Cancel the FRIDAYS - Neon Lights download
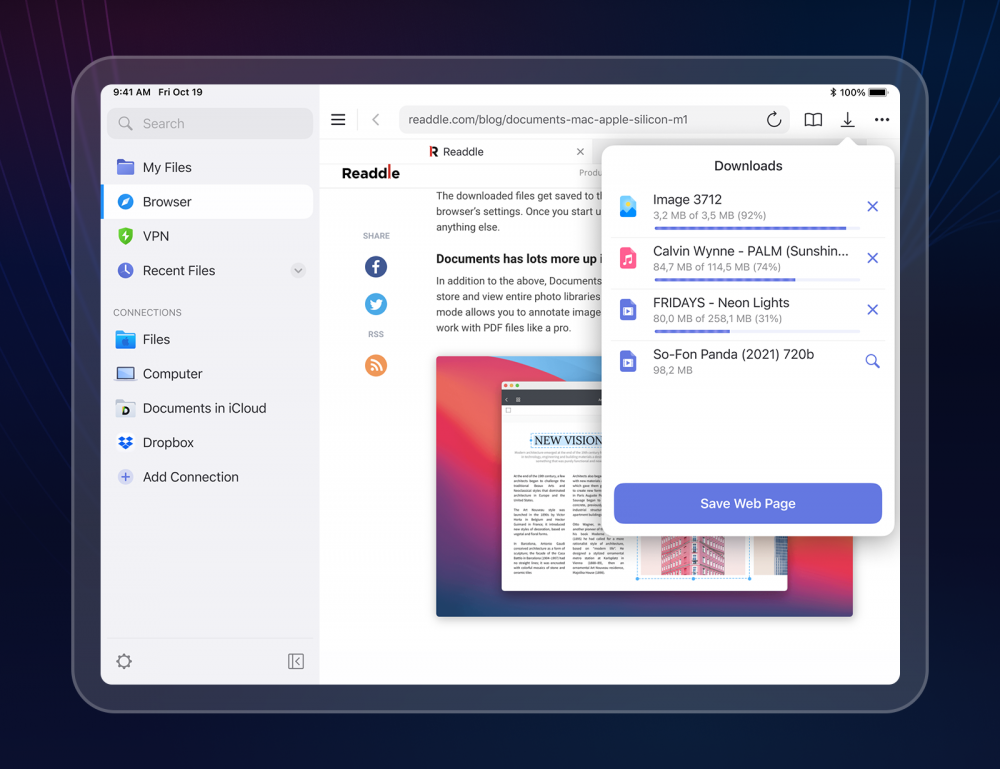Image resolution: width=1000 pixels, height=769 pixels. 872,310
